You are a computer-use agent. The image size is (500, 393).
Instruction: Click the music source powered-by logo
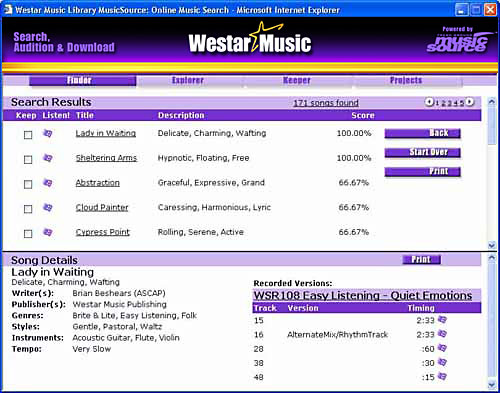(x=459, y=40)
